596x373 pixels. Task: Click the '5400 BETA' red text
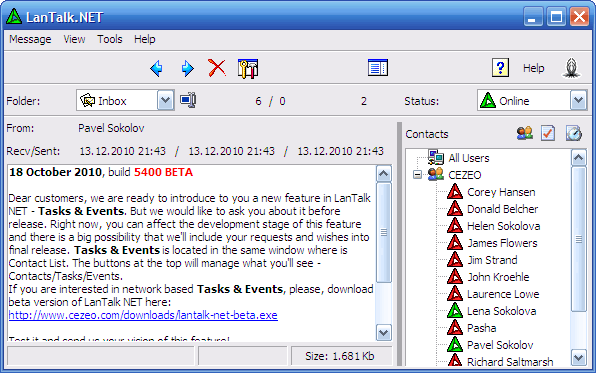163,172
